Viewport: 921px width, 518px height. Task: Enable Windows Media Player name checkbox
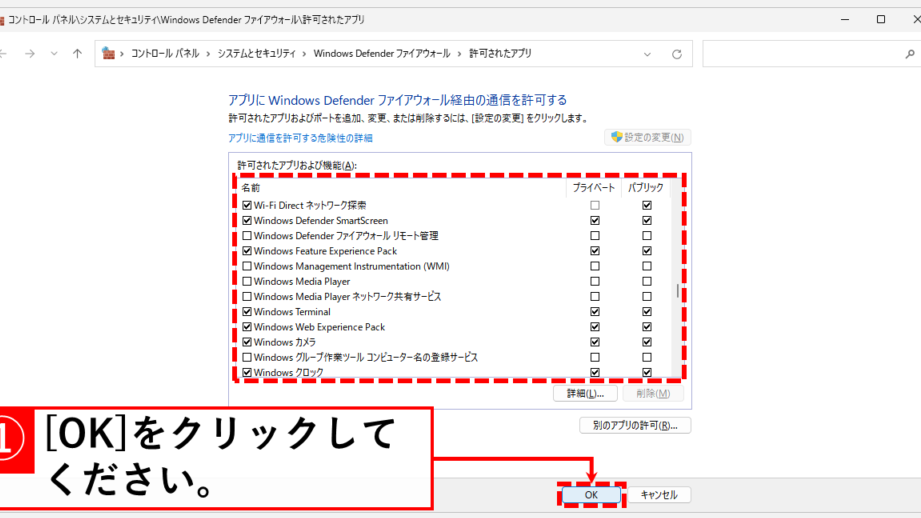(247, 282)
